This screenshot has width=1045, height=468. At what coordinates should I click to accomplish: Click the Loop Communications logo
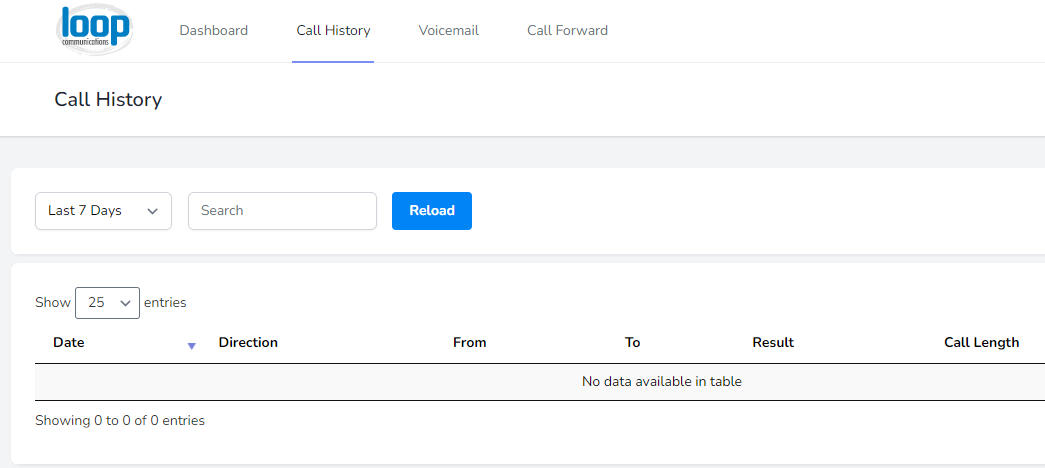94,29
